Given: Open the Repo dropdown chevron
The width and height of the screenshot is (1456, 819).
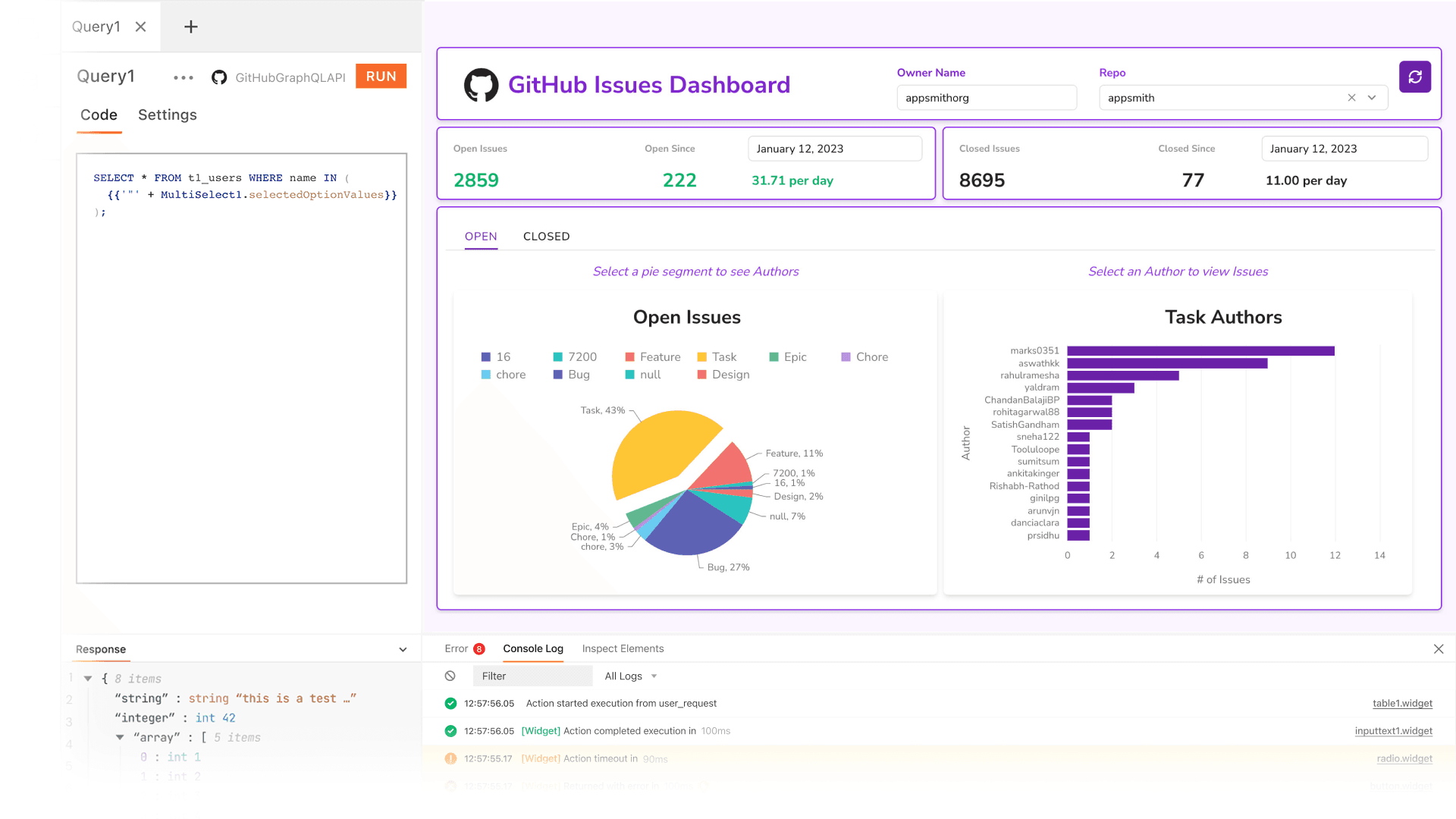Looking at the screenshot, I should [x=1372, y=97].
